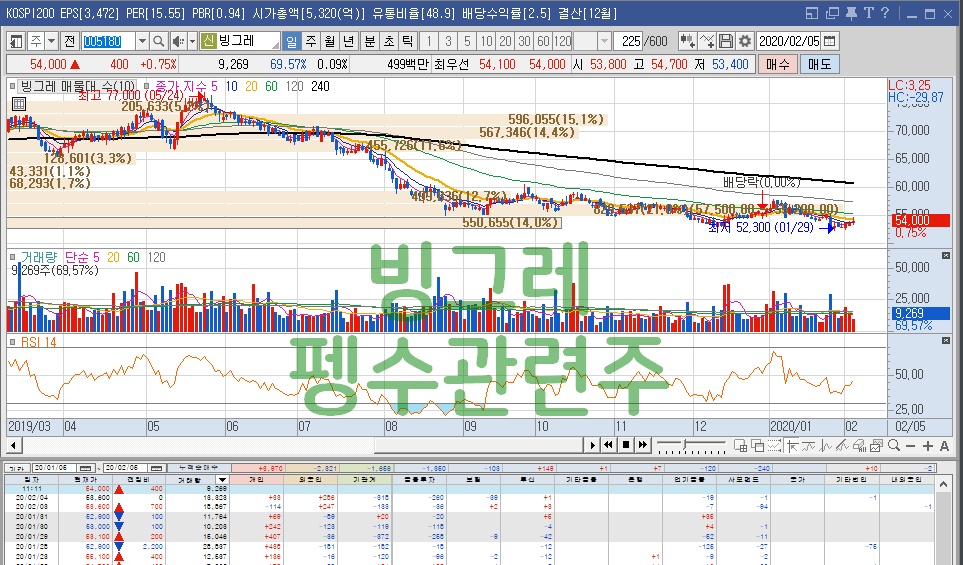Save chart settings with floppy icon

click(726, 41)
